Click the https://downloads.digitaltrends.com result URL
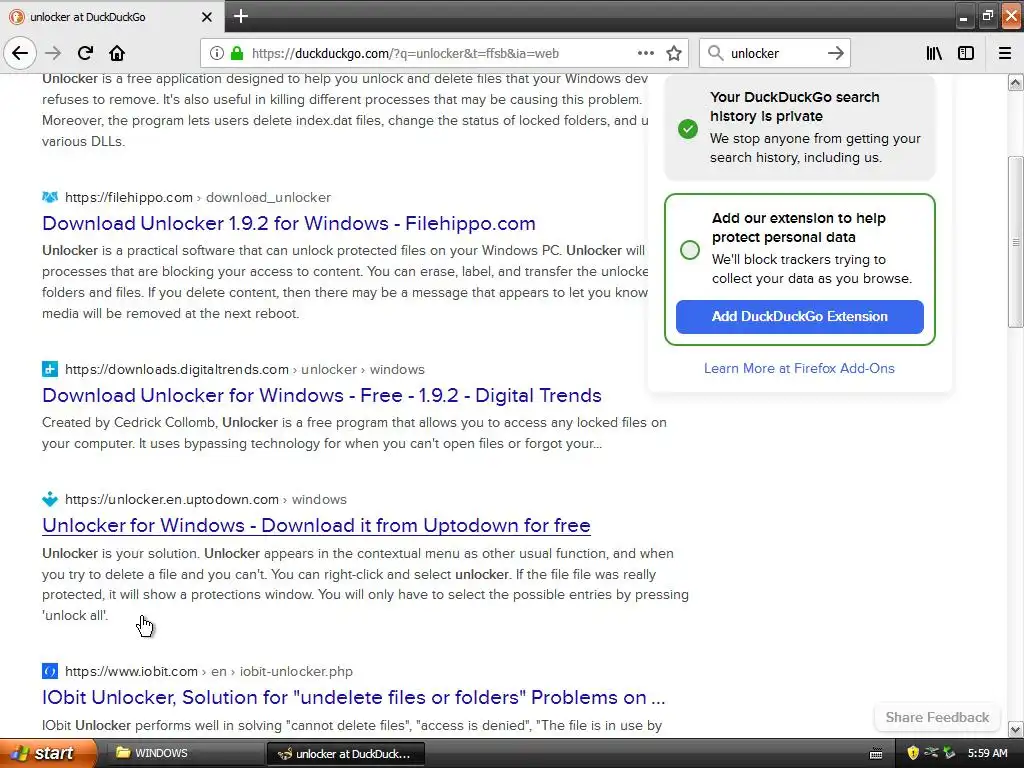This screenshot has height=768, width=1024. click(x=176, y=369)
